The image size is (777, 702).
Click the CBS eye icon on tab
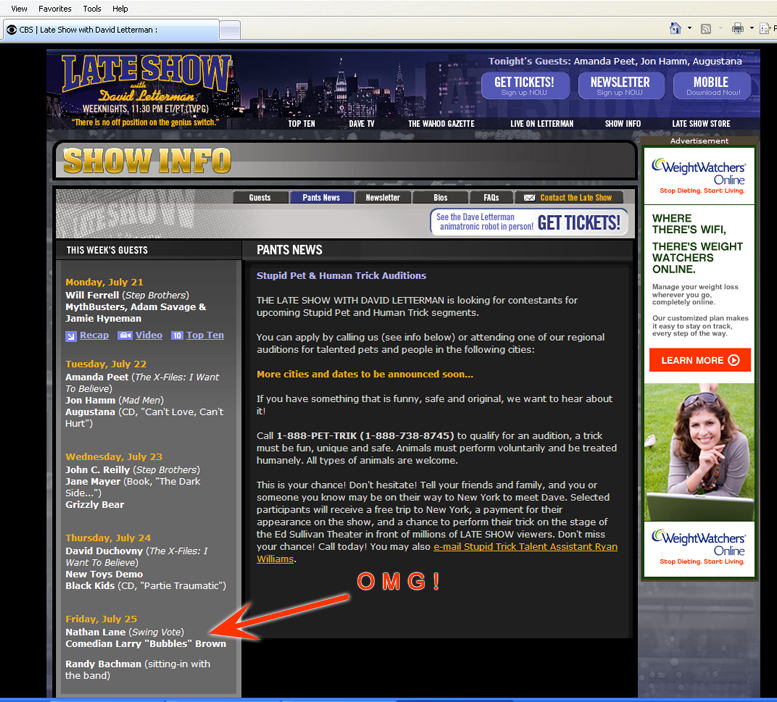(x=11, y=30)
